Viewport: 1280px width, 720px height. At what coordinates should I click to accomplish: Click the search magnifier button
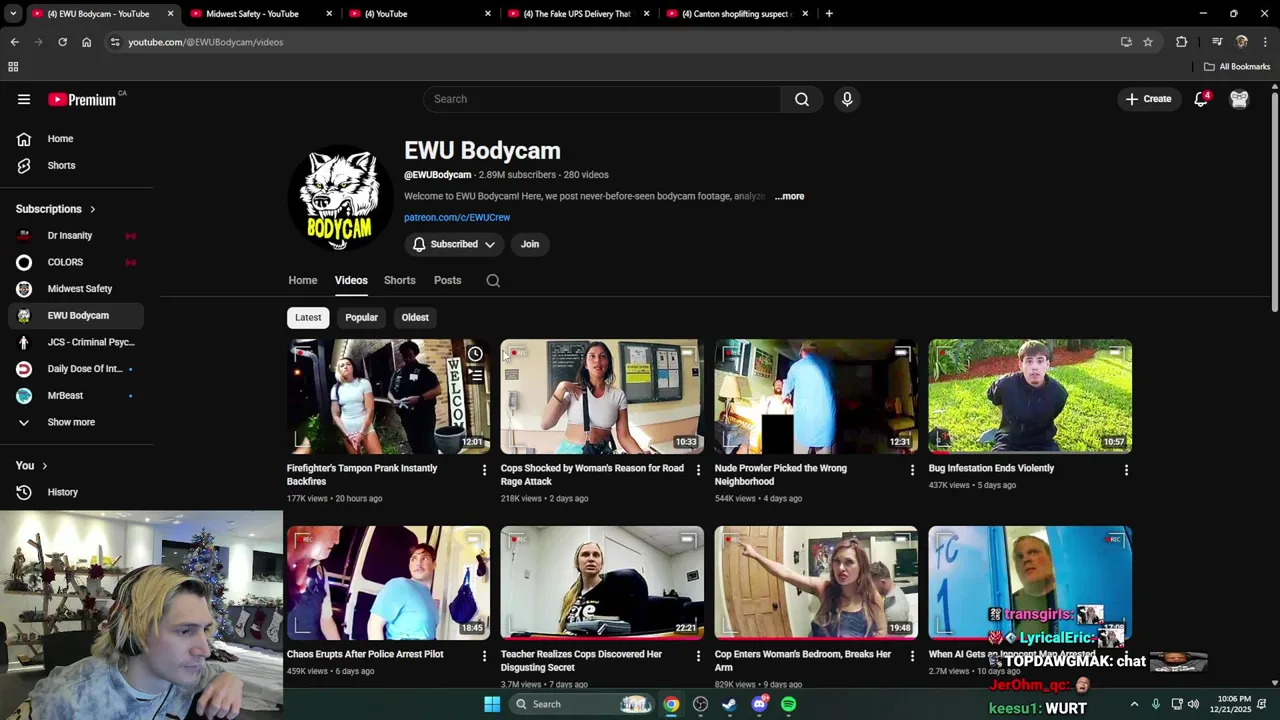click(802, 99)
